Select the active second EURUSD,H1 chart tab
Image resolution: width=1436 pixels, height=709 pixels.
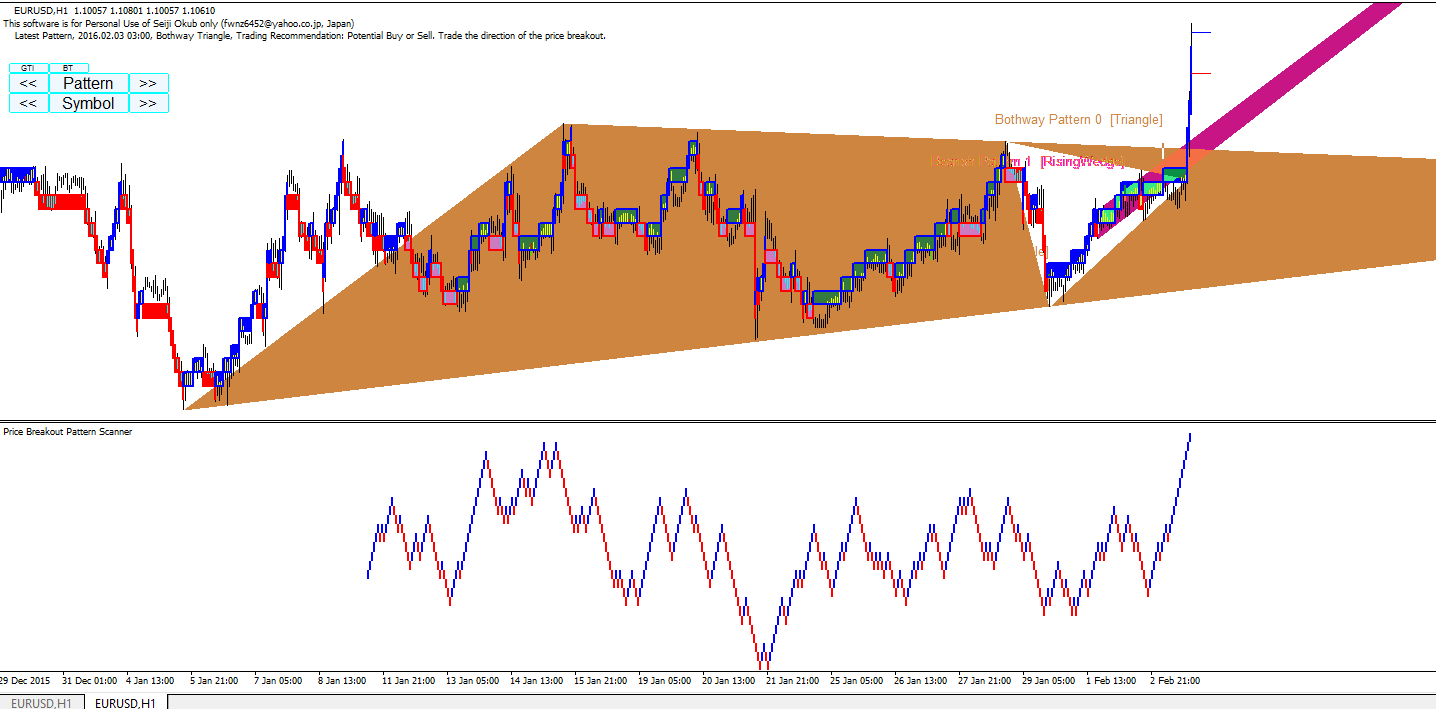(124, 703)
